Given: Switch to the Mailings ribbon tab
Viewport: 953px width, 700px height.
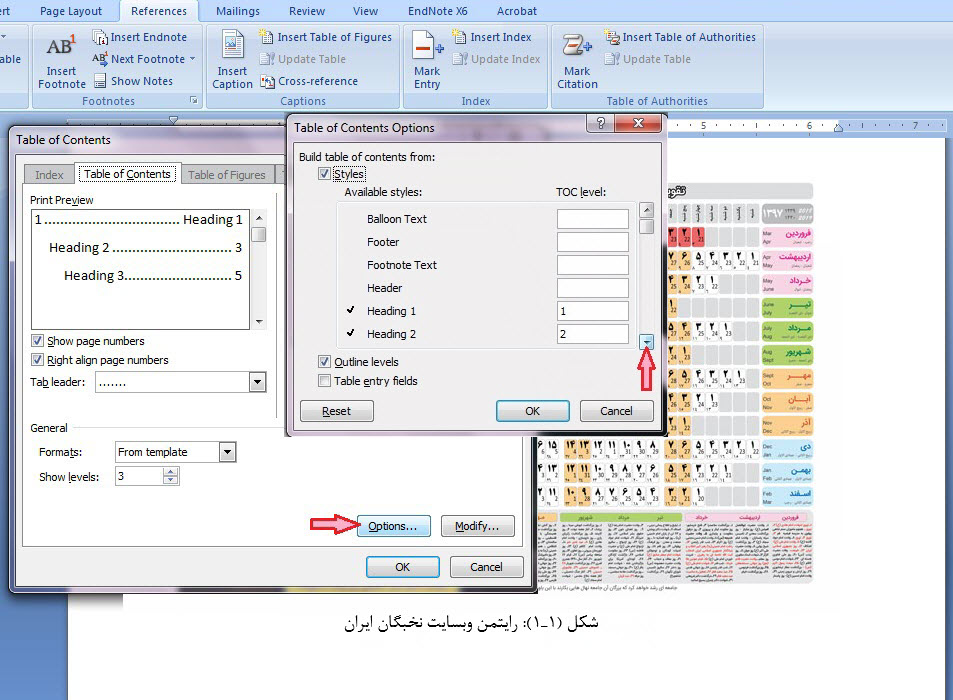Looking at the screenshot, I should (237, 11).
